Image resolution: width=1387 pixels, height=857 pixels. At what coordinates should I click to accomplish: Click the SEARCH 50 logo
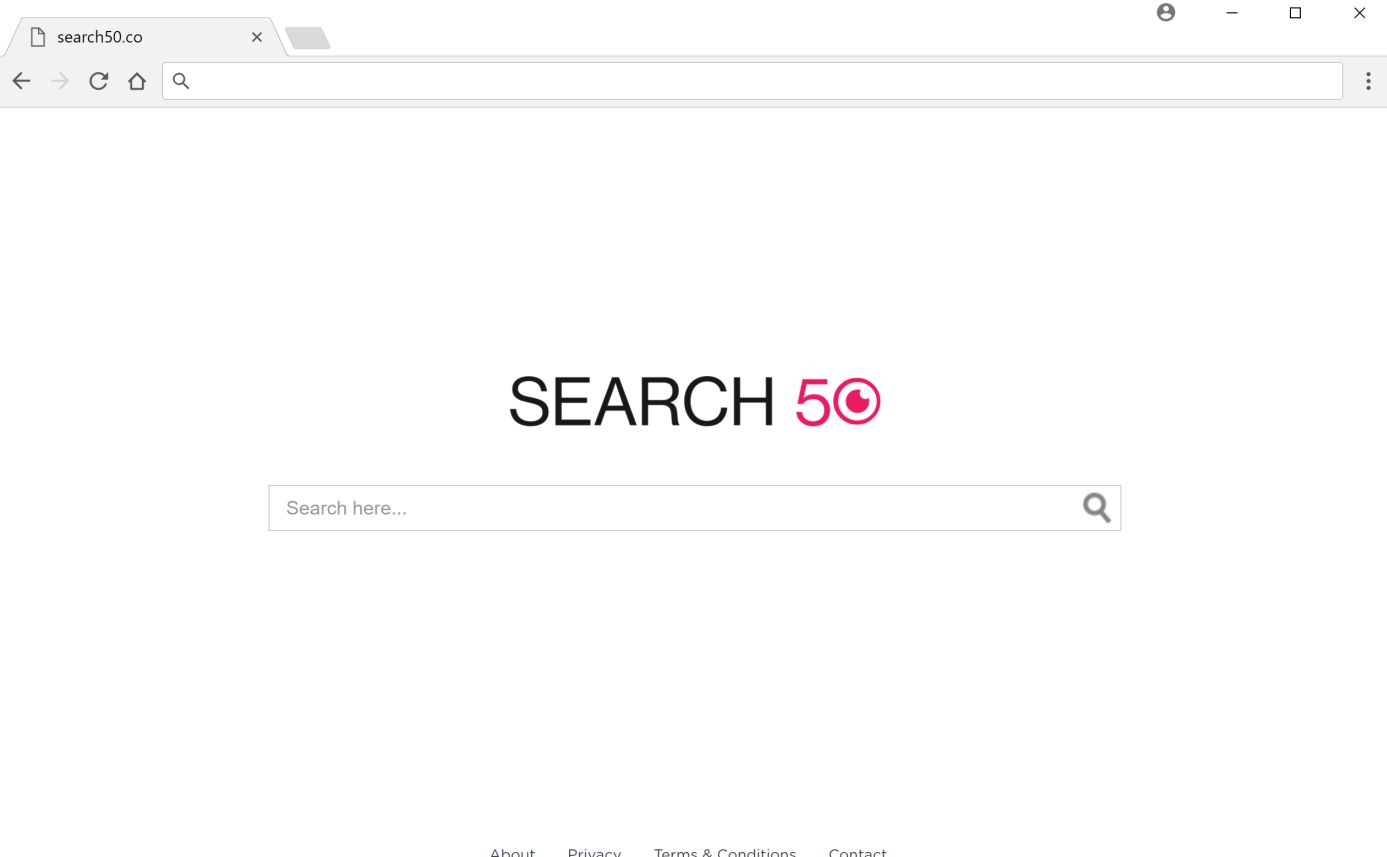pos(695,401)
